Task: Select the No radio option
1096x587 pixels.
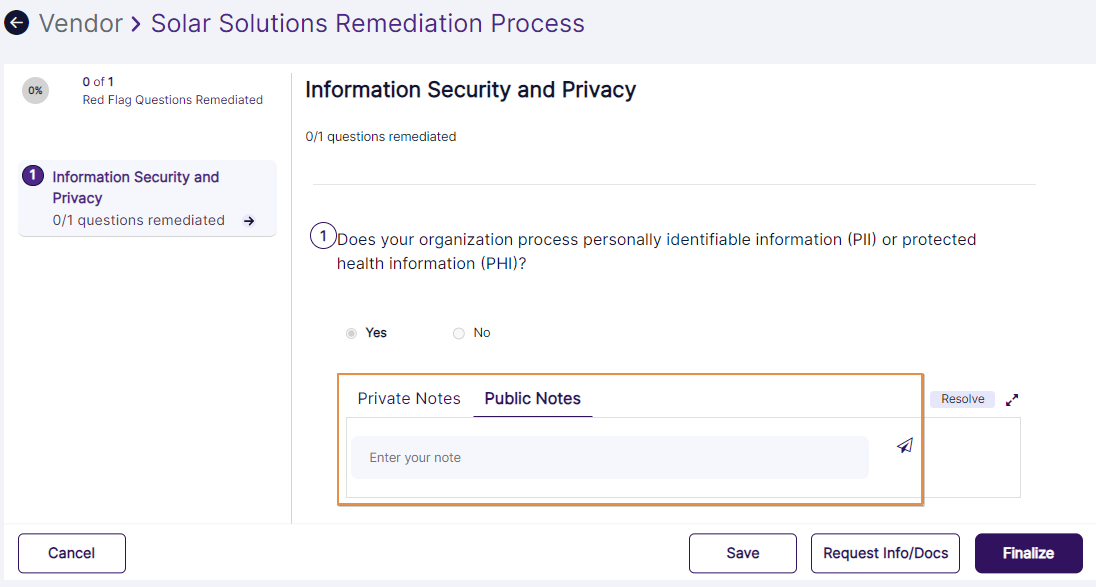Action: (459, 333)
